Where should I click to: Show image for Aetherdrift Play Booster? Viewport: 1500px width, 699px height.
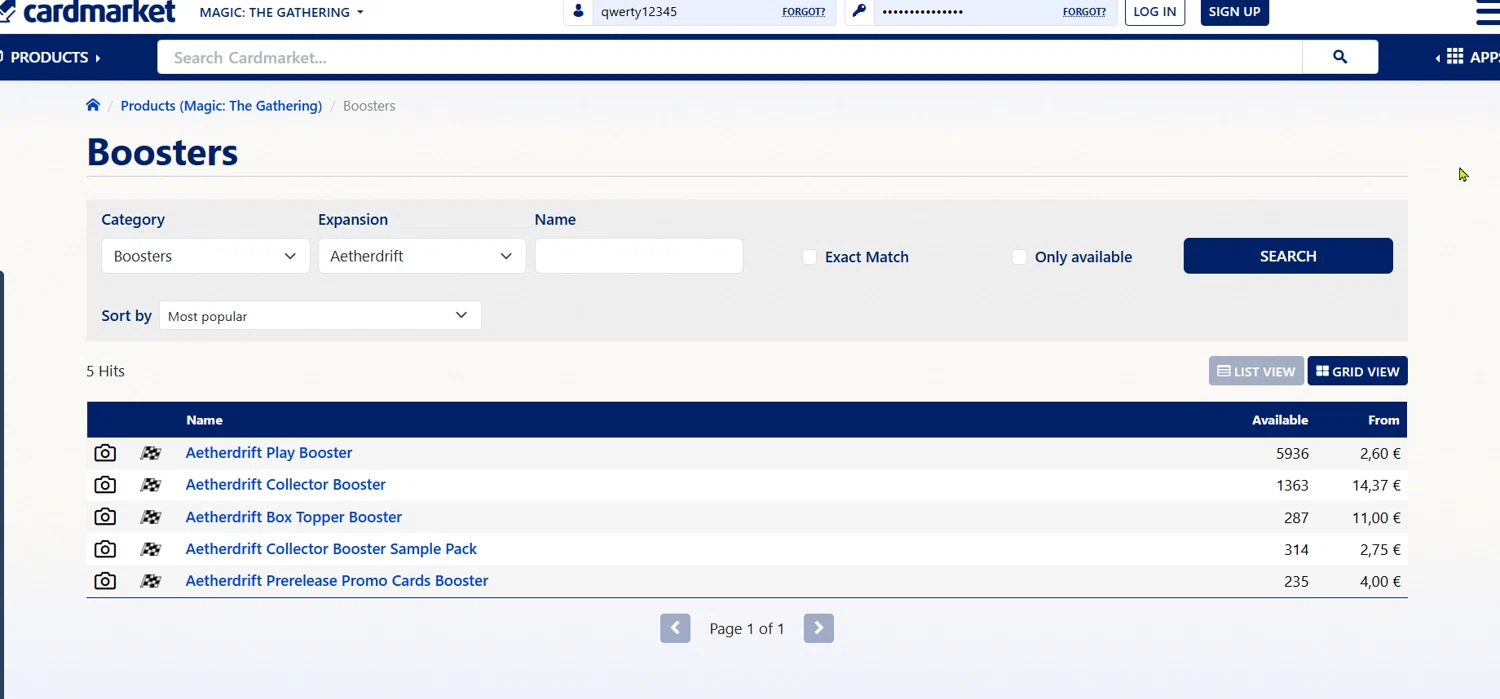[x=105, y=453]
